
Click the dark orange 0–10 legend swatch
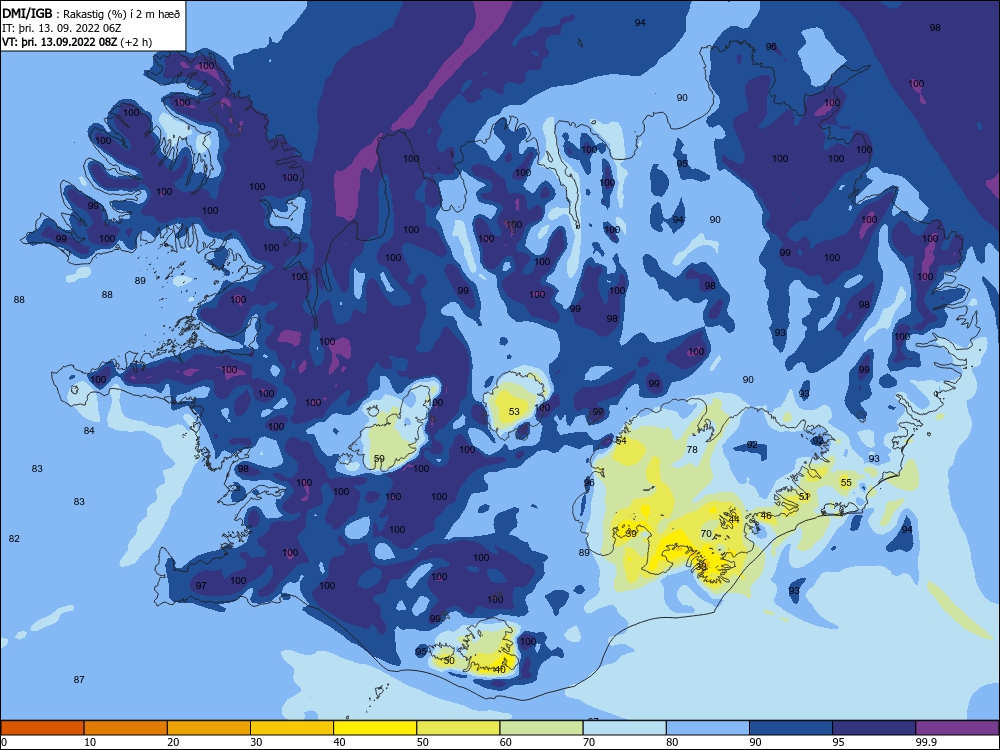(x=42, y=728)
